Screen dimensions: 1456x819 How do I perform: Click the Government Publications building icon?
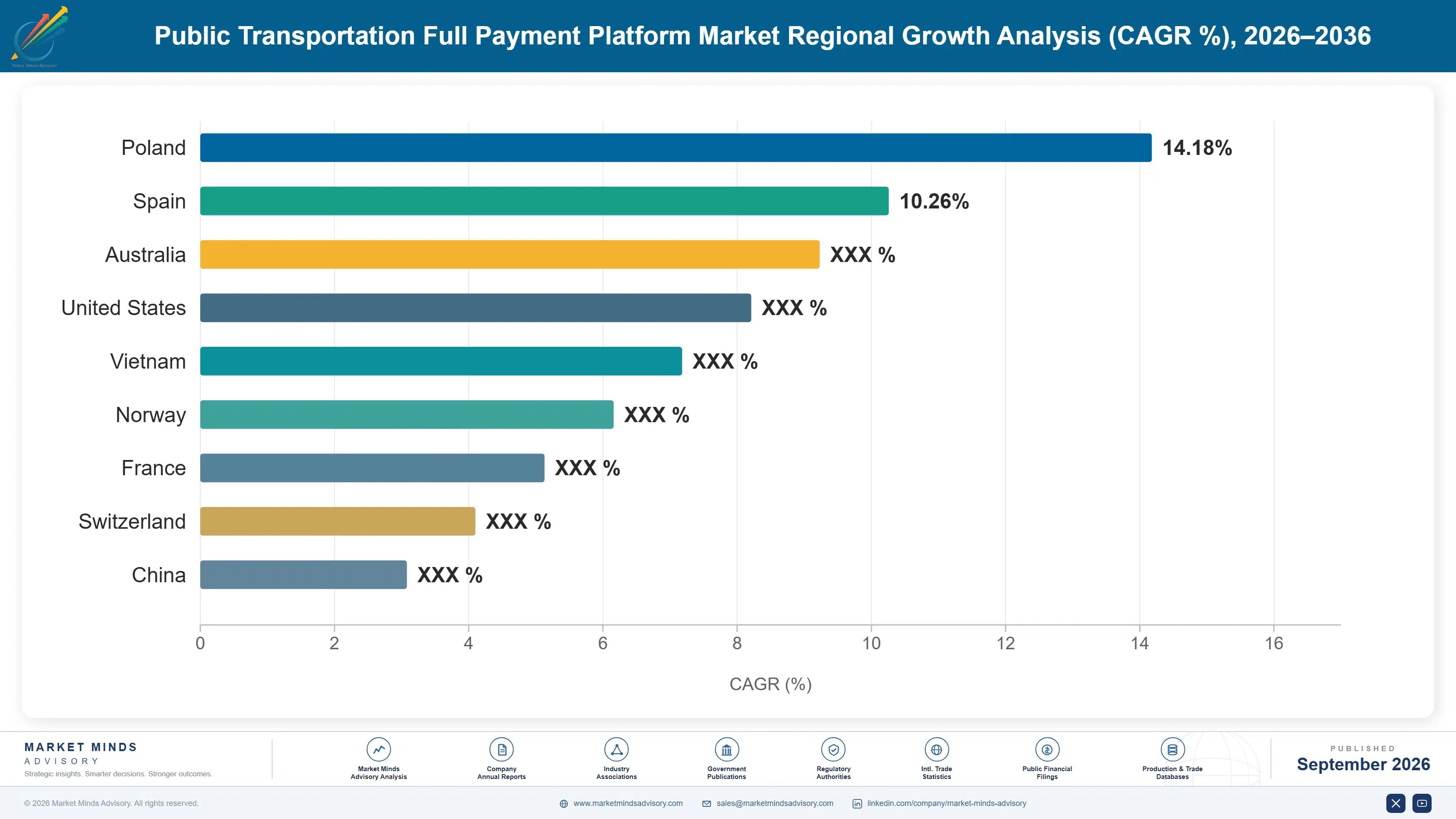[x=726, y=749]
